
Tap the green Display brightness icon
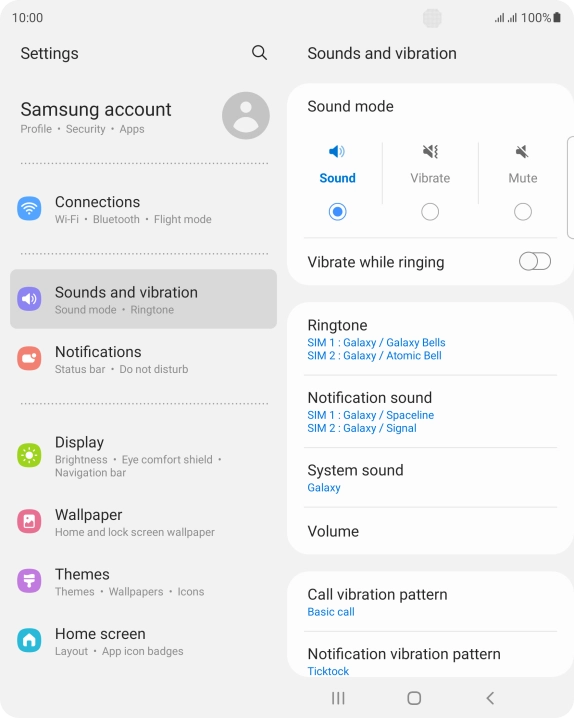pyautogui.click(x=29, y=455)
